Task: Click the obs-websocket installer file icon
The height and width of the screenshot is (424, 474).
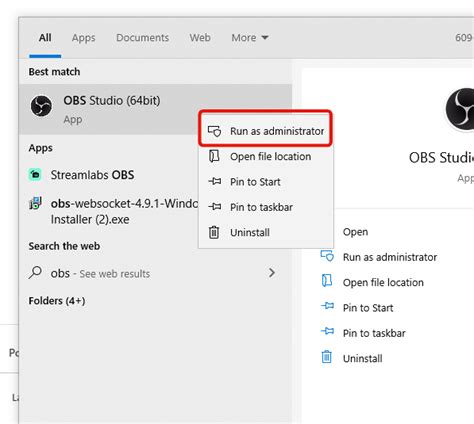Action: [35, 203]
